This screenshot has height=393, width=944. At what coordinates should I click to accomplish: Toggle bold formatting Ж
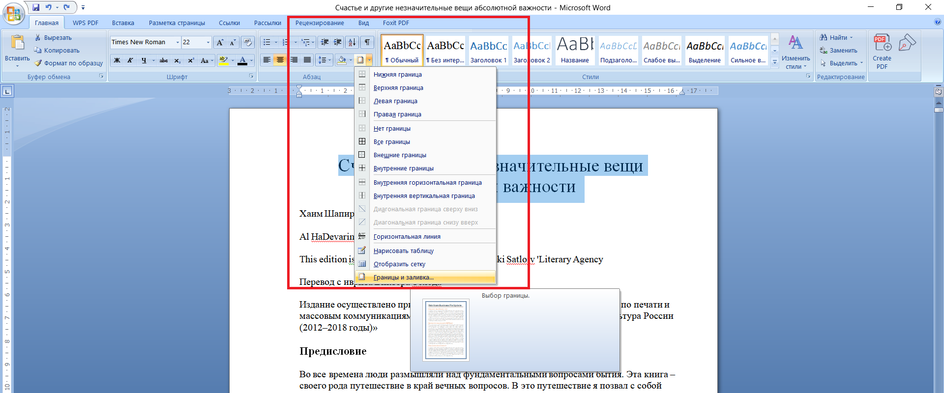tap(117, 60)
